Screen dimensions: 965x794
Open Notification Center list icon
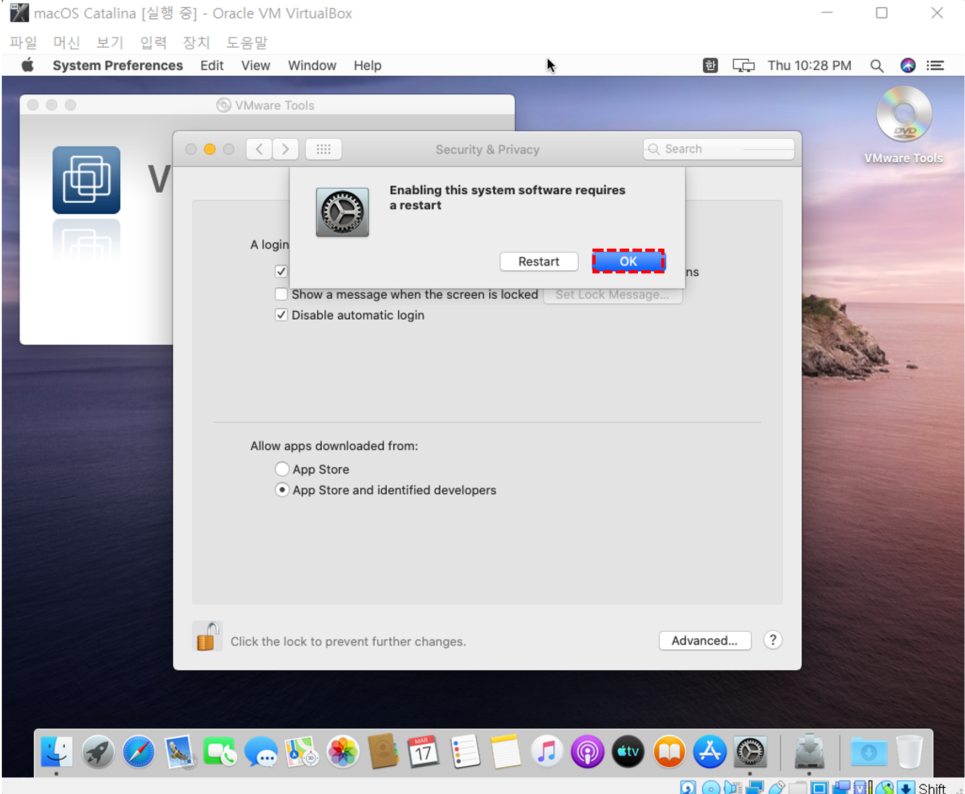coord(935,65)
